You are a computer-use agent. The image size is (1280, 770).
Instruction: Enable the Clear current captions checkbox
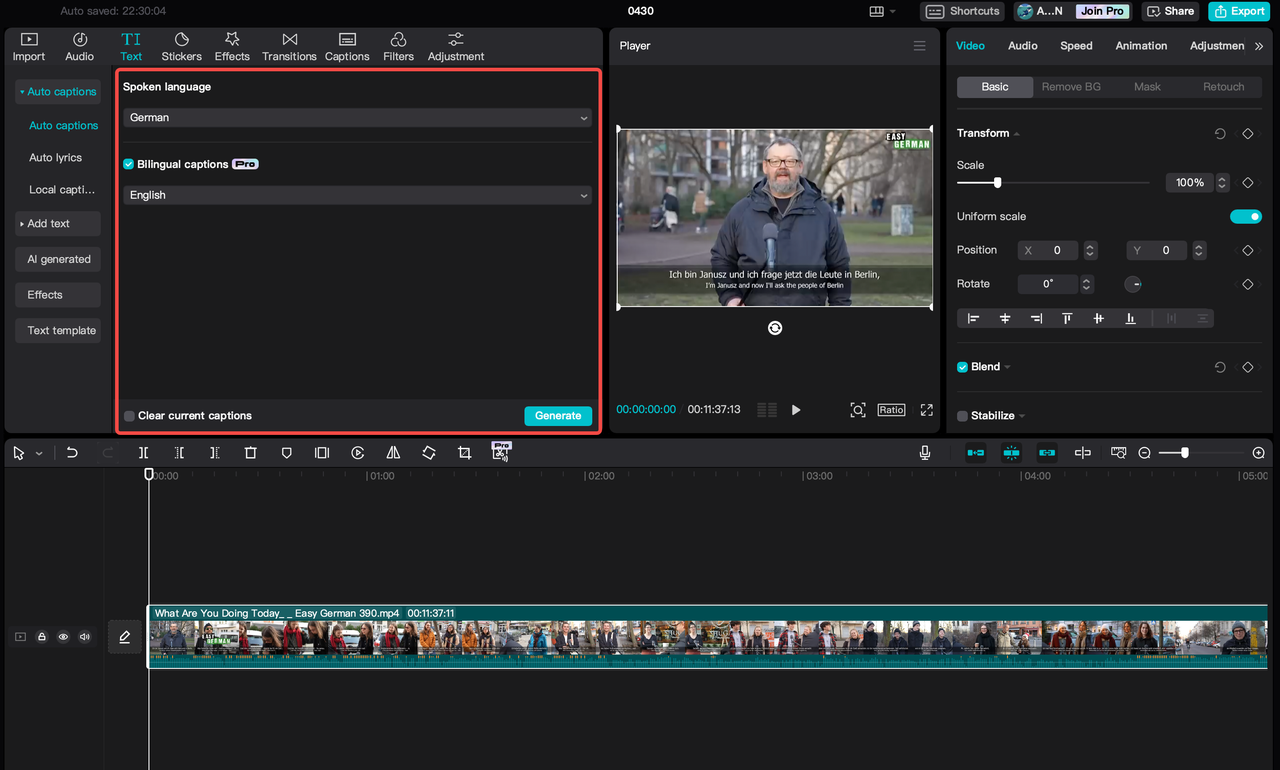[128, 415]
